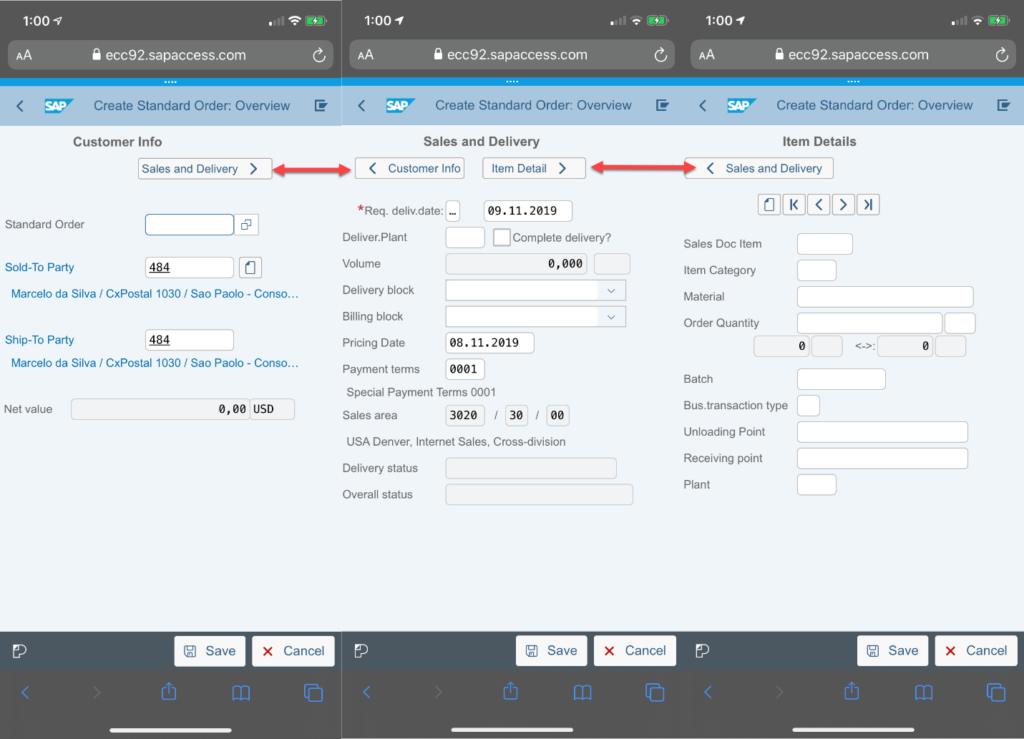Image resolution: width=1024 pixels, height=739 pixels.
Task: Open the Standard Order matchcode search icon
Action: pos(247,224)
